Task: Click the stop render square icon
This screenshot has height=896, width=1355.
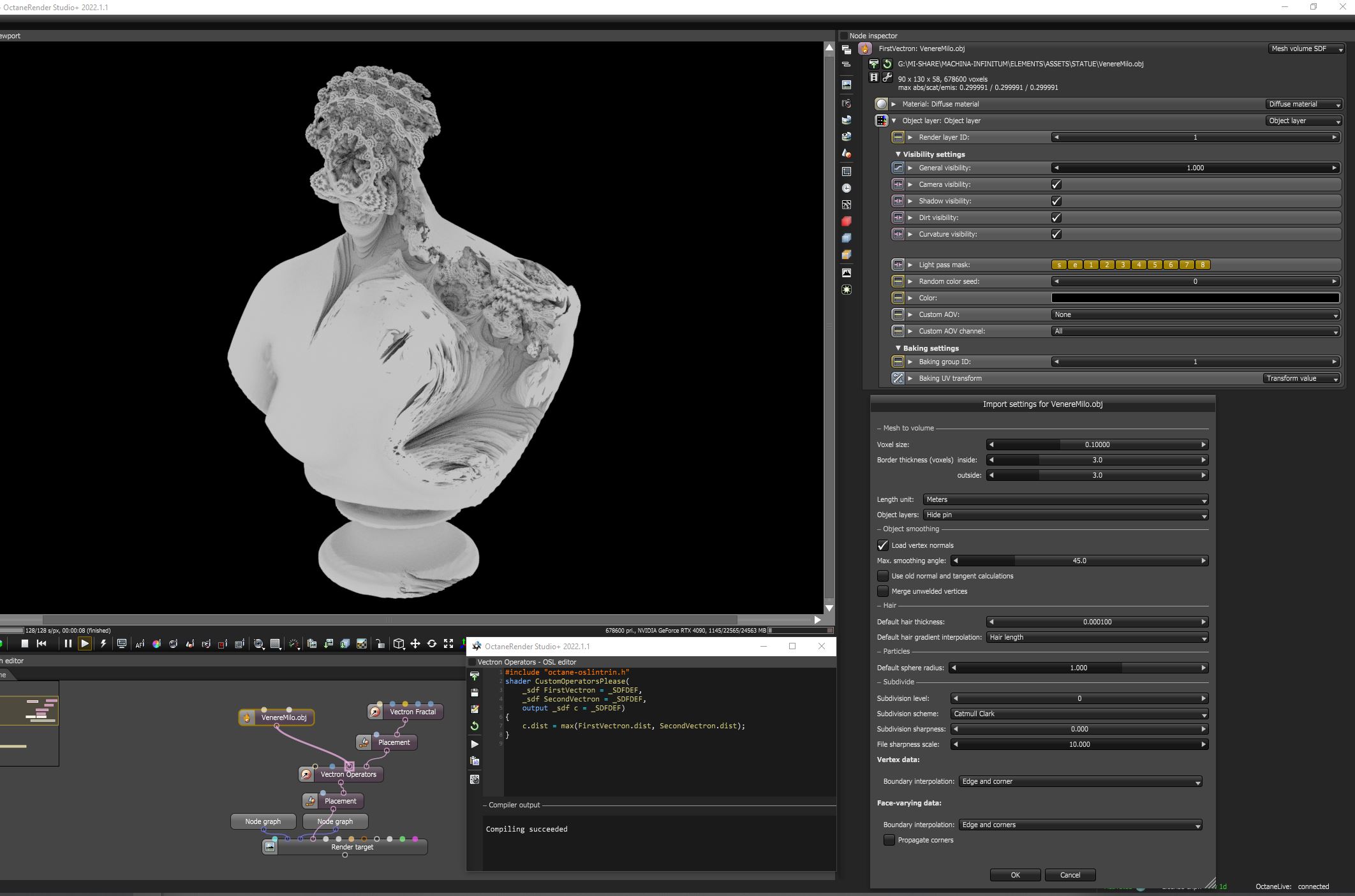Action: click(x=24, y=643)
